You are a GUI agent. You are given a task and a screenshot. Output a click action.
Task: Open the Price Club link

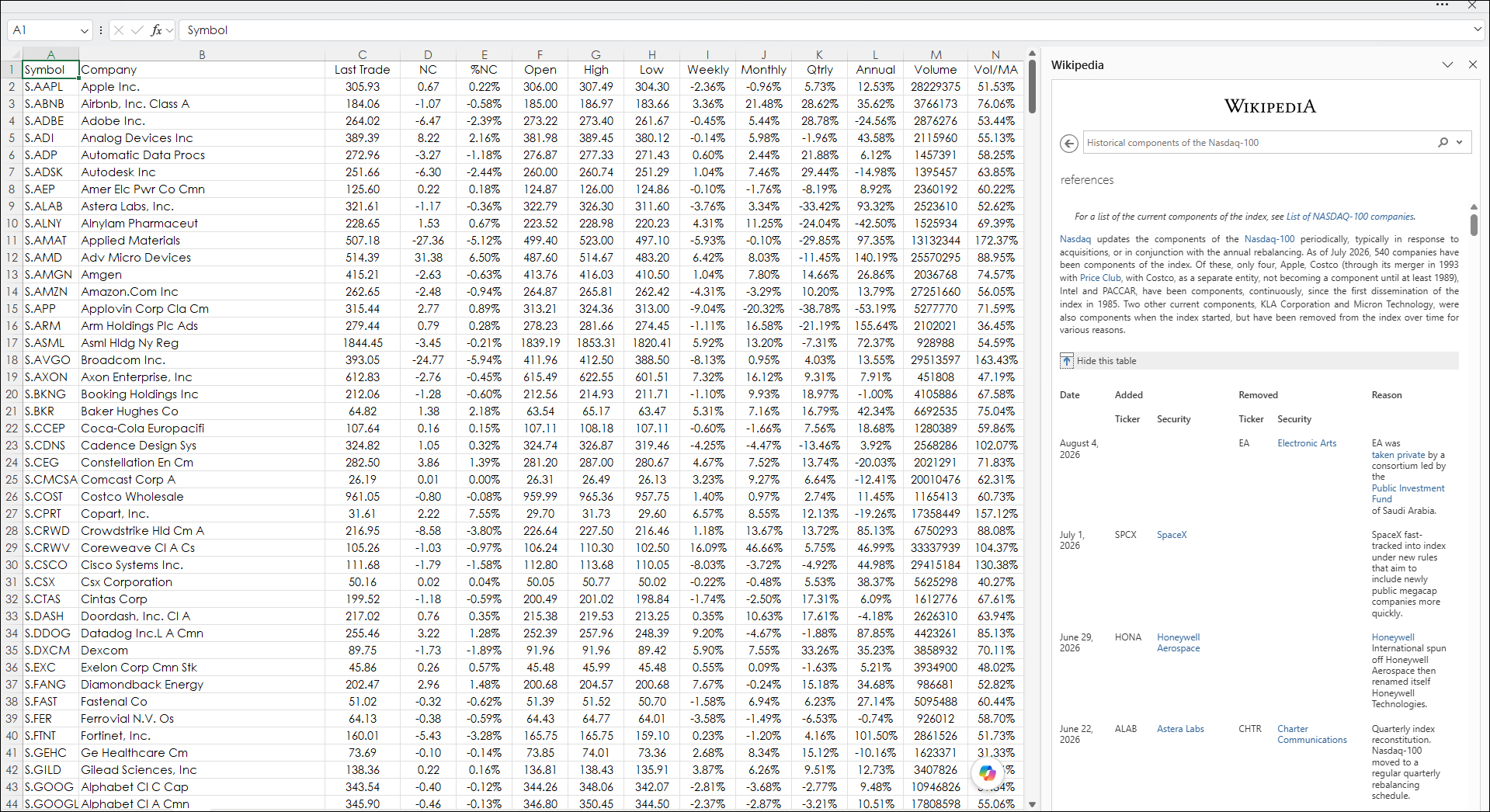(1100, 278)
